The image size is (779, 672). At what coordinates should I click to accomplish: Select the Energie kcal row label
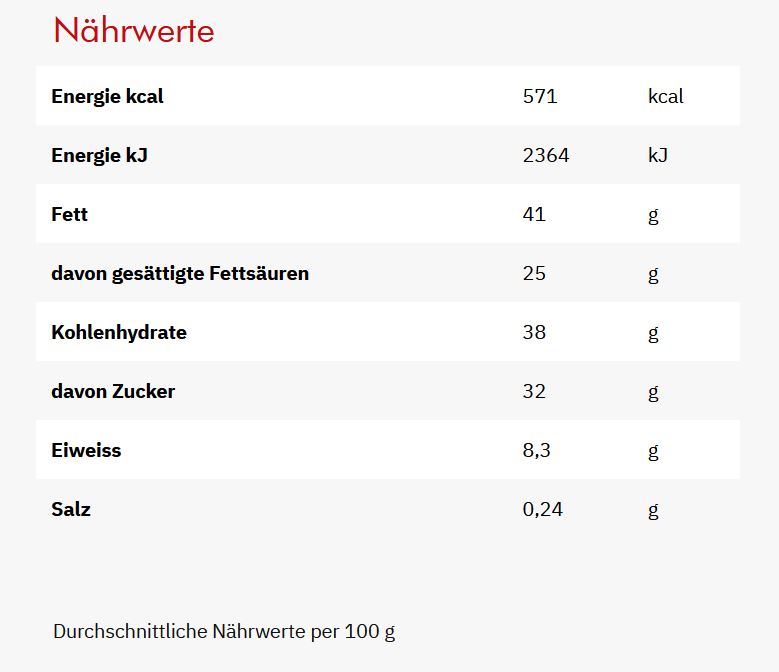coord(107,97)
